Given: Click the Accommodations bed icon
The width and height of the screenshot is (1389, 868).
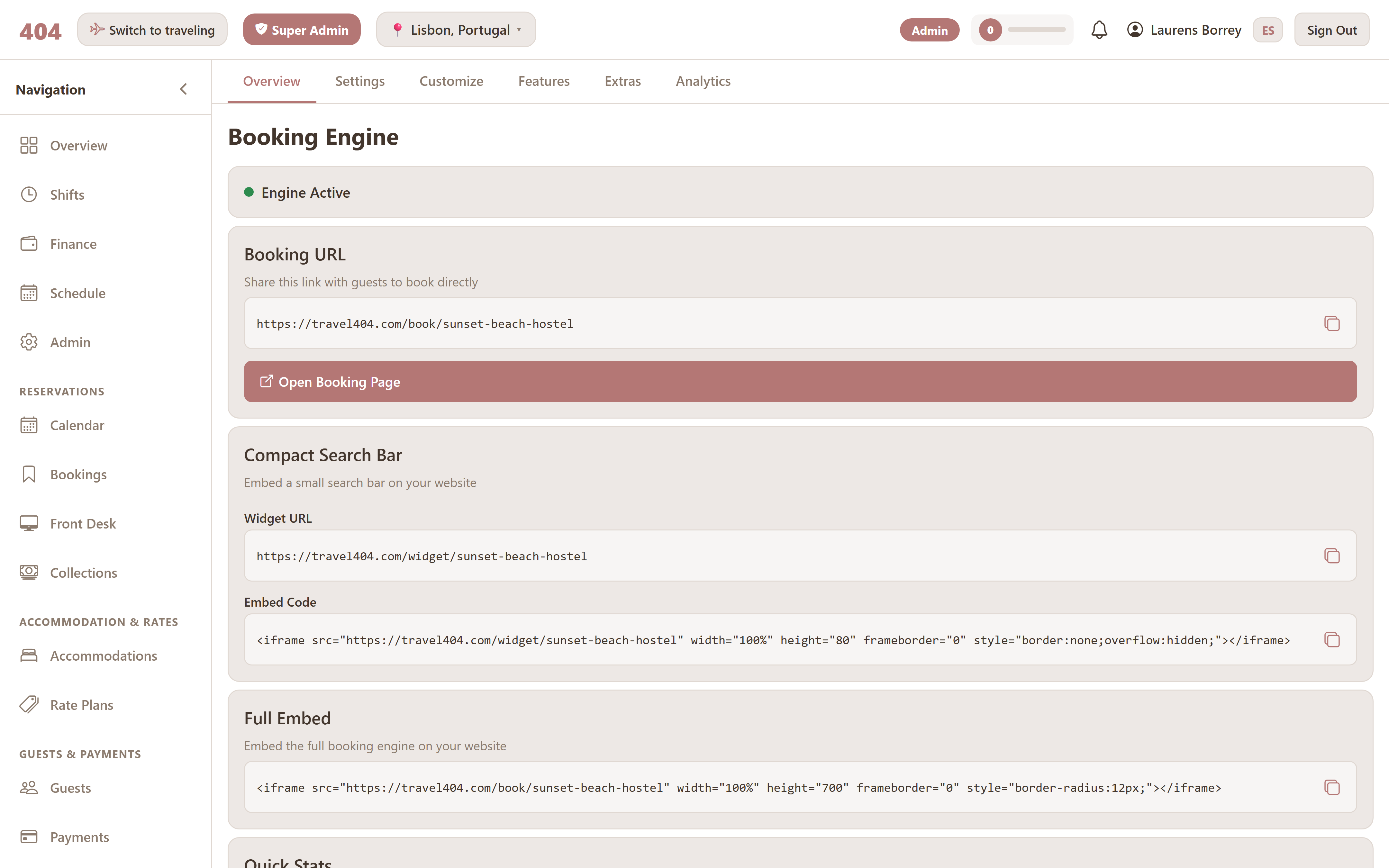Looking at the screenshot, I should (x=29, y=656).
